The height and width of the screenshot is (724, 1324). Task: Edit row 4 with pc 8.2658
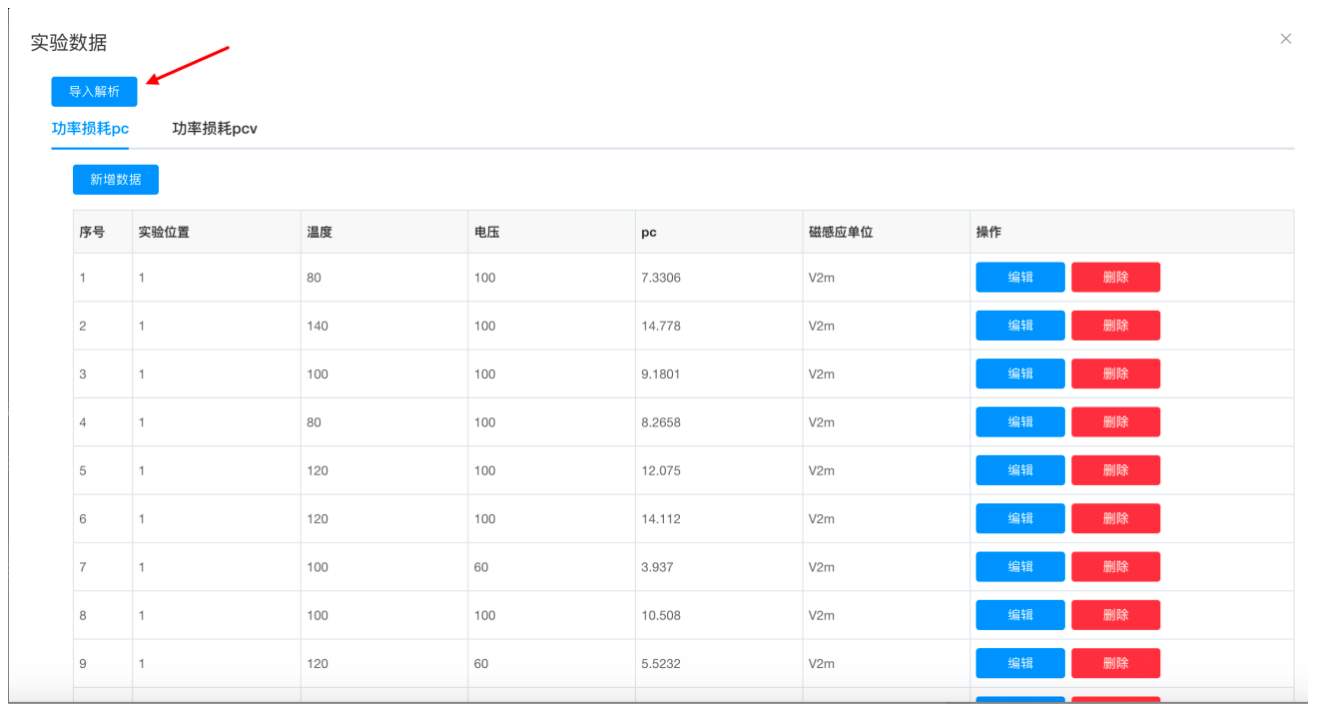pyautogui.click(x=1019, y=422)
